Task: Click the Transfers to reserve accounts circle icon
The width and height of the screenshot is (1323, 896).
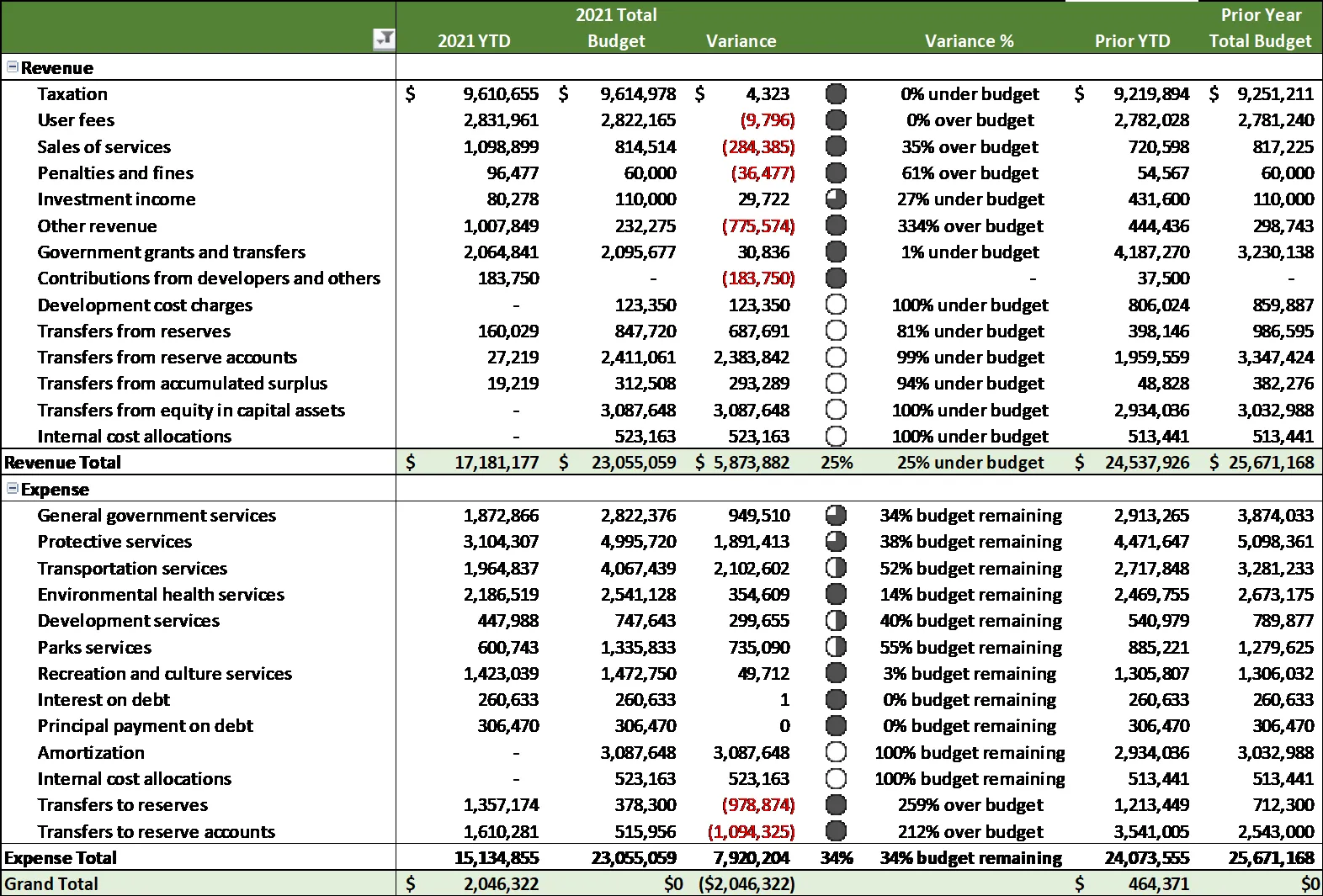Action: [x=836, y=831]
